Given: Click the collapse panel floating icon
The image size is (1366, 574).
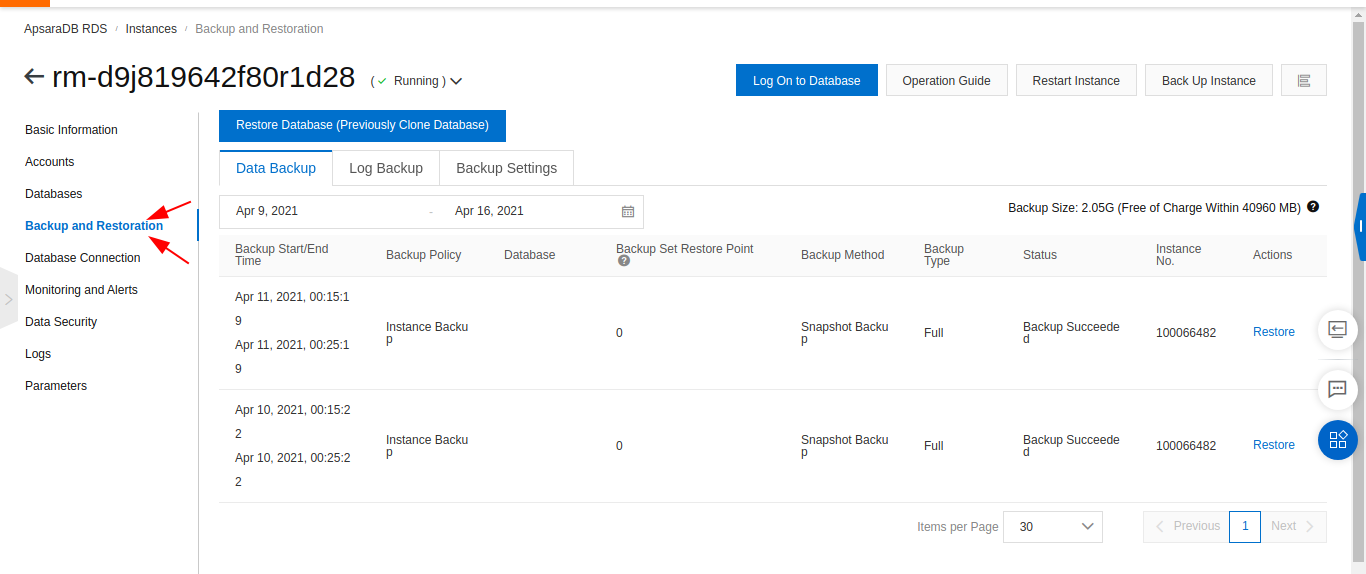Looking at the screenshot, I should [x=1338, y=328].
